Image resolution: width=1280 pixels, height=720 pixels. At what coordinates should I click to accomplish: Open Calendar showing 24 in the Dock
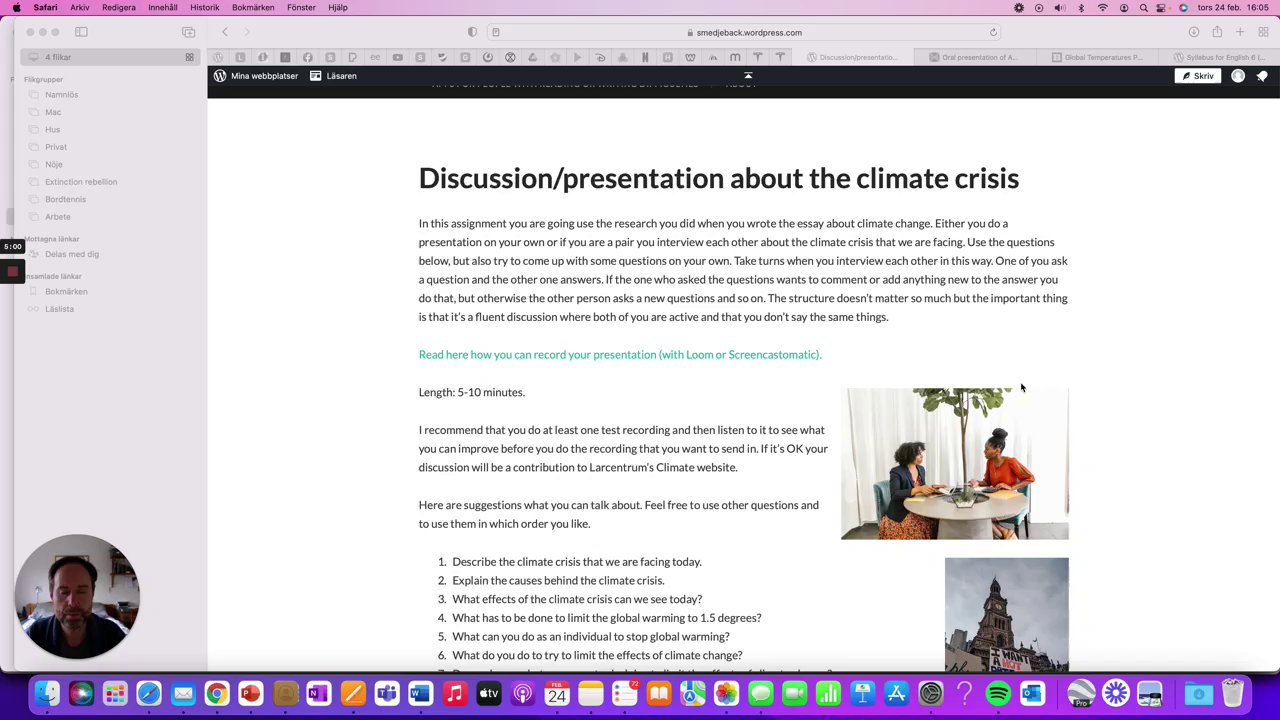click(556, 693)
